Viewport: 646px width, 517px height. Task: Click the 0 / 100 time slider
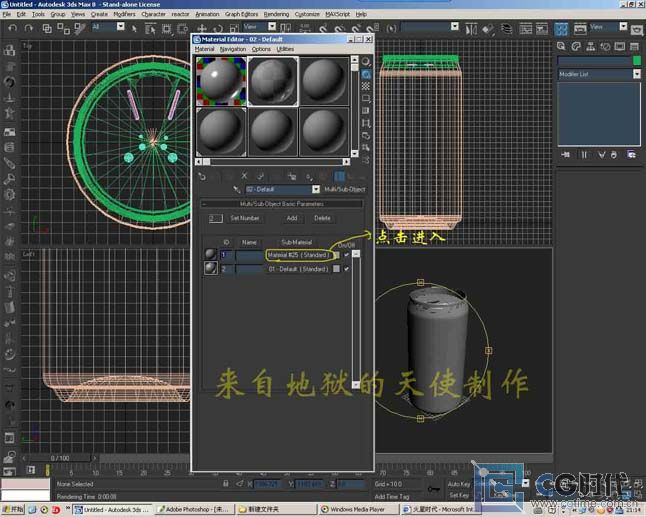[60, 458]
